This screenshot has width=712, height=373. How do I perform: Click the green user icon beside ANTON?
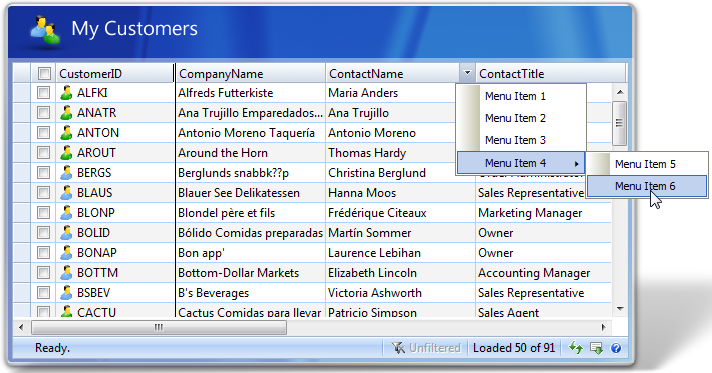pos(66,133)
